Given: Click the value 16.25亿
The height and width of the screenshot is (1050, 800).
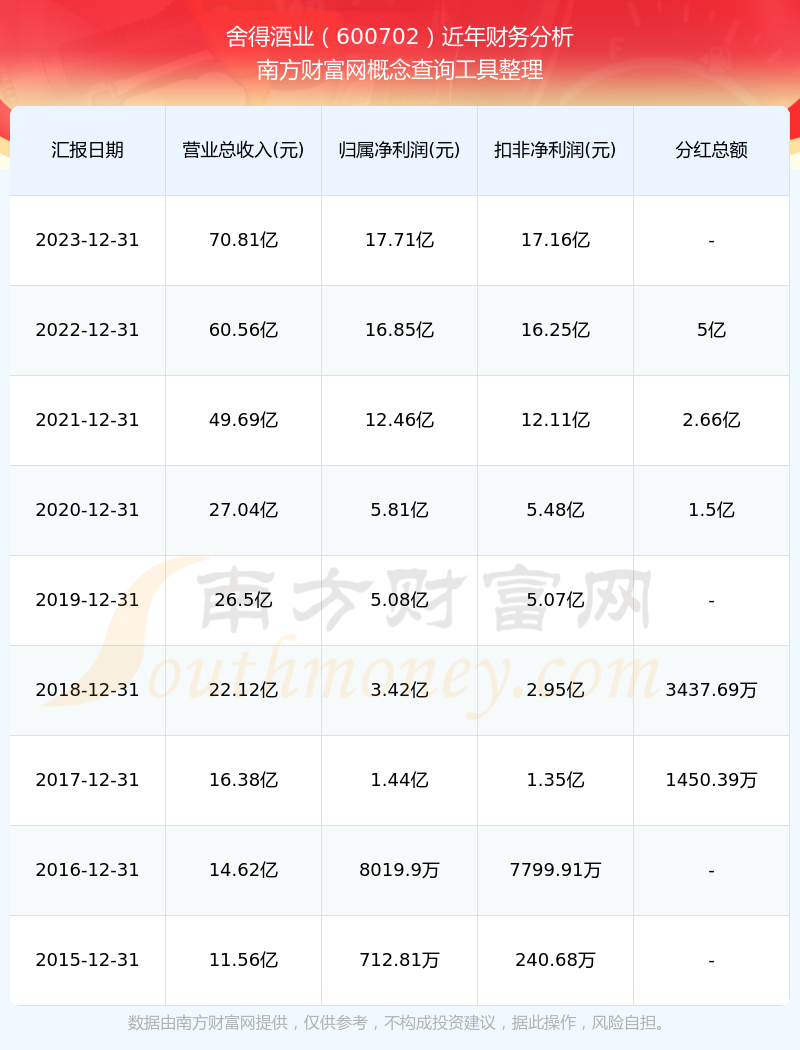Looking at the screenshot, I should click(x=555, y=330).
